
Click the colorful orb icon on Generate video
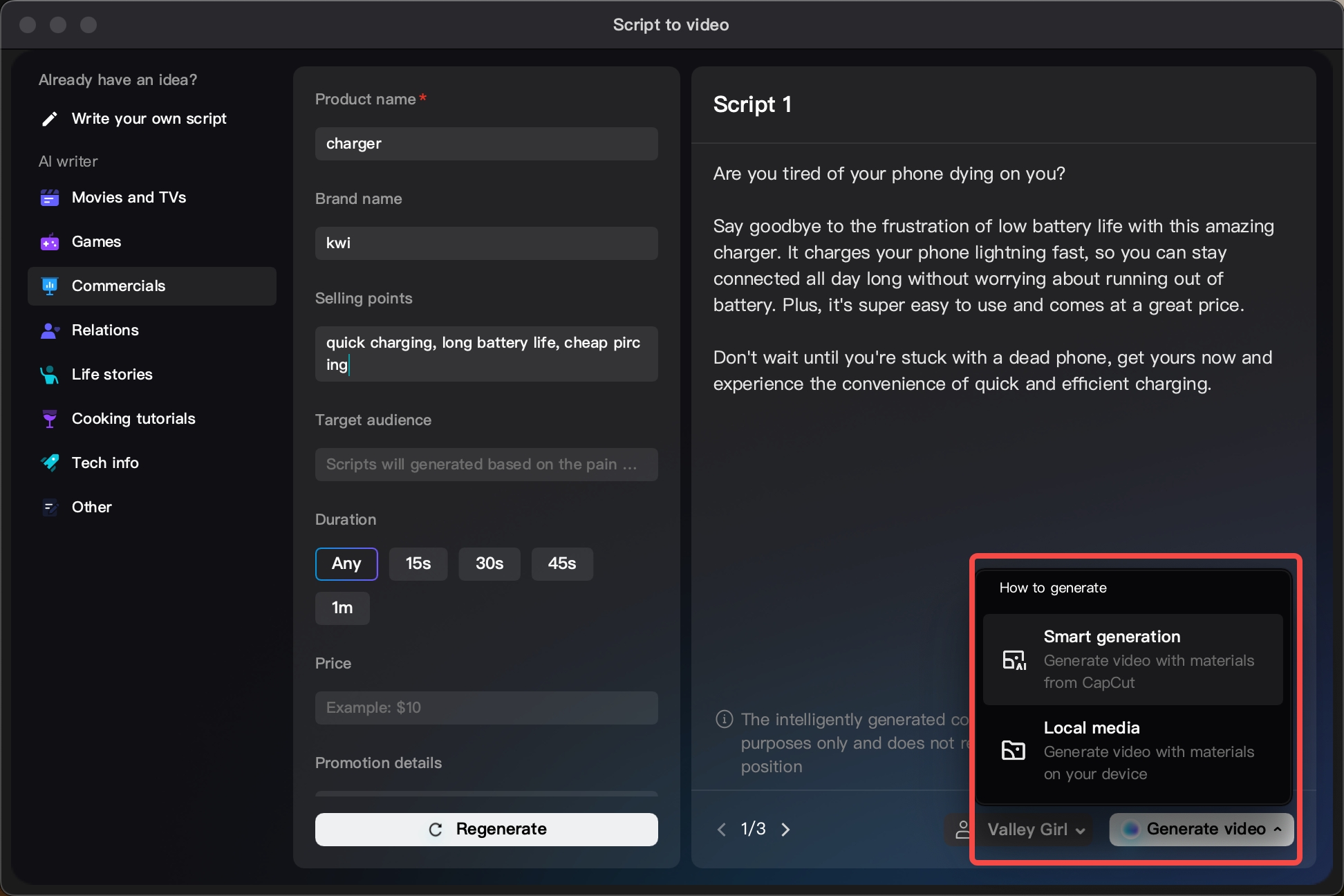click(x=1130, y=829)
